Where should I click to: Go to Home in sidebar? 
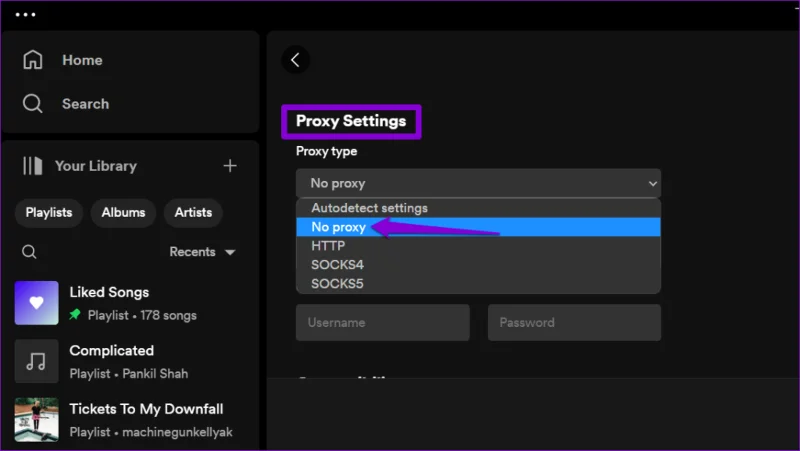tap(82, 60)
